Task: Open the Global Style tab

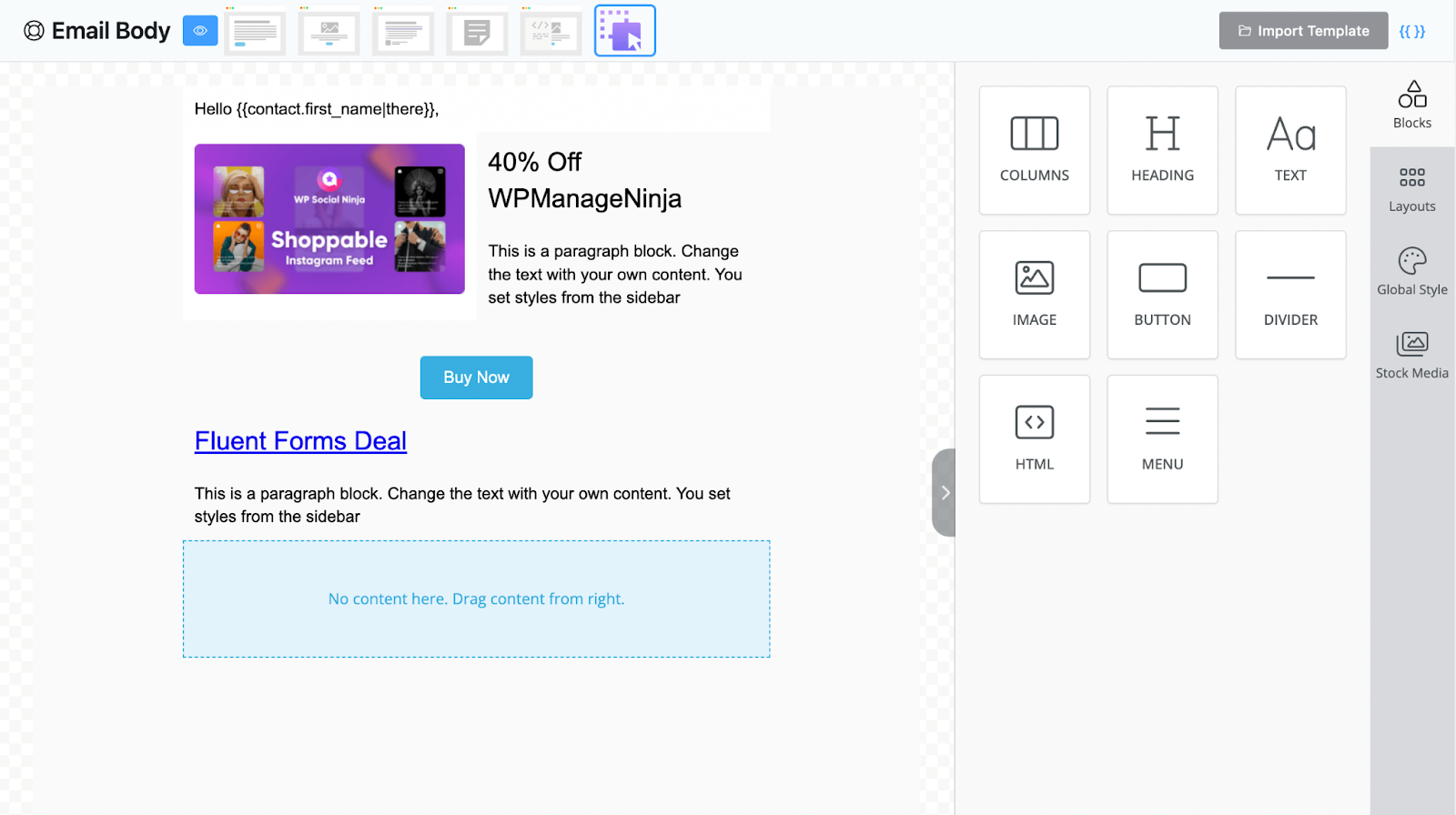Action: 1412,272
